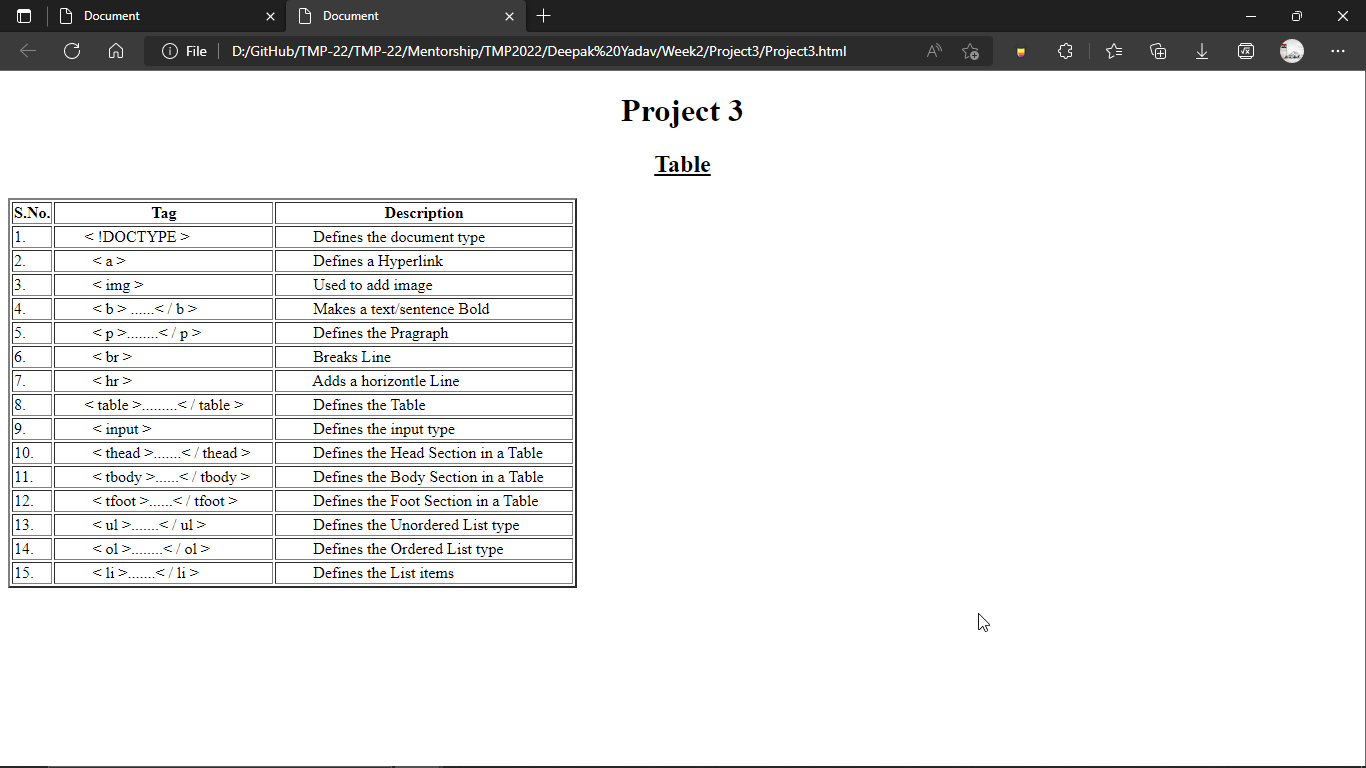Minimize the browser window
1366x768 pixels.
[1251, 16]
